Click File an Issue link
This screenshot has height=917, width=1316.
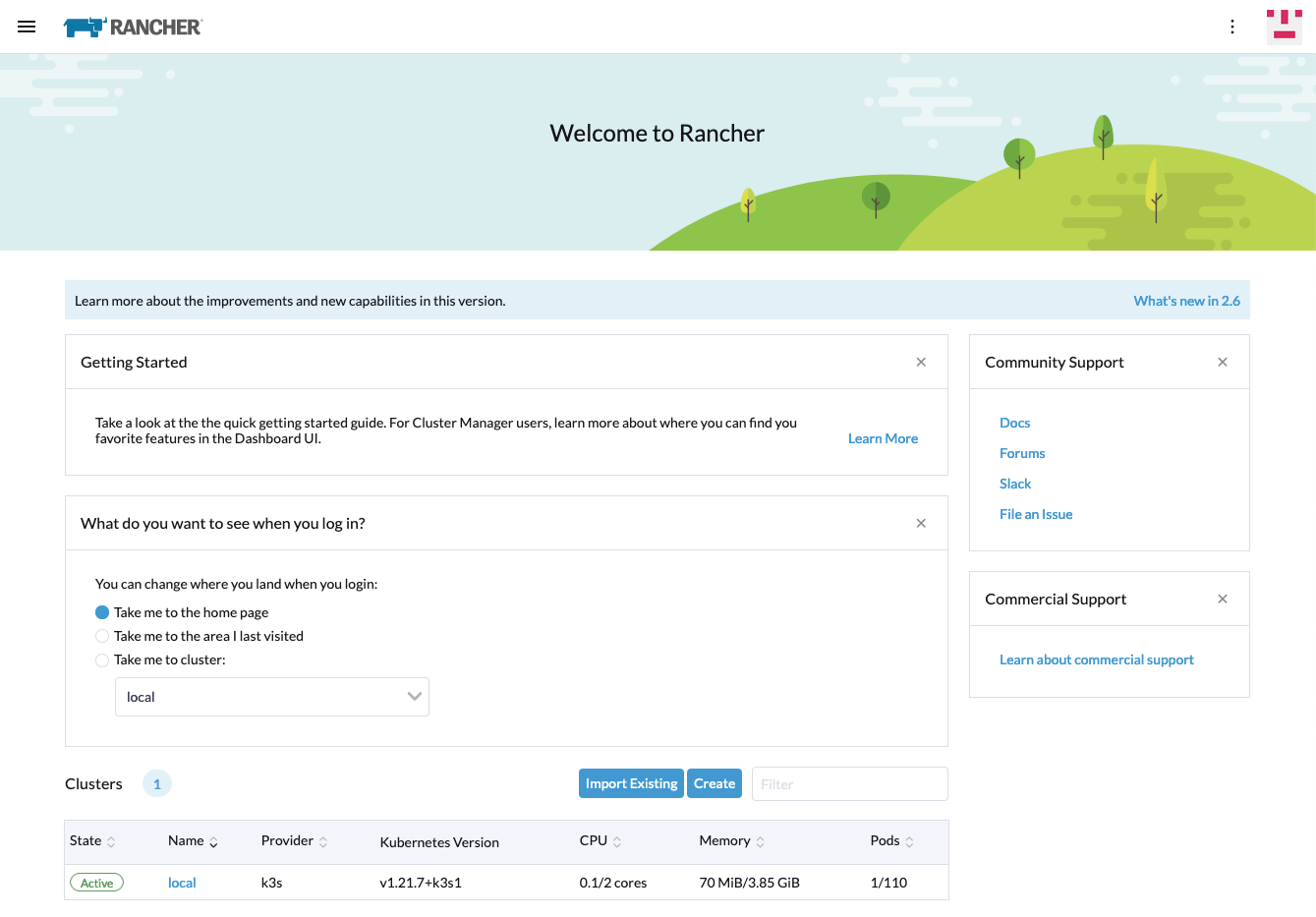coord(1036,514)
